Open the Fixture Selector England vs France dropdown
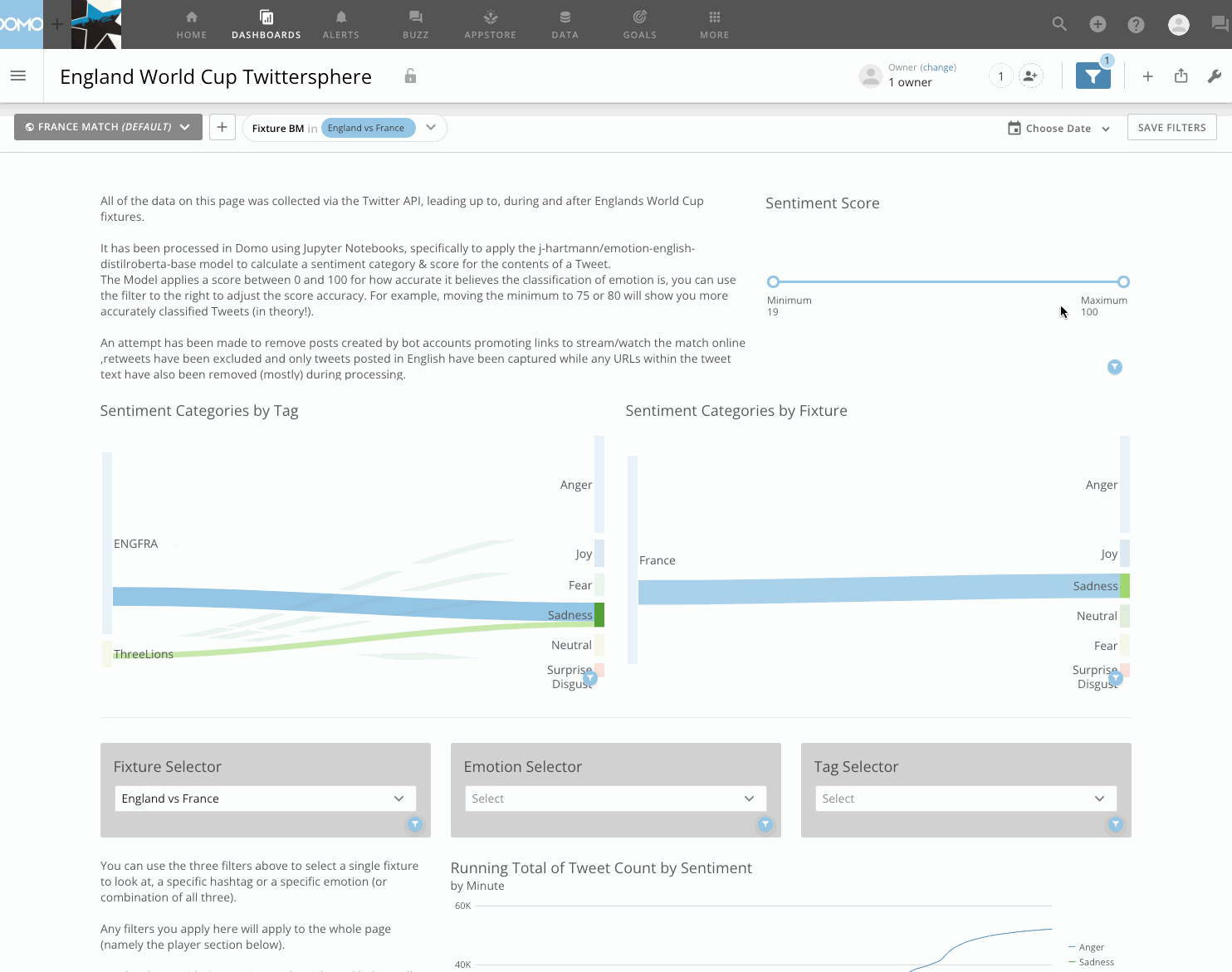 tap(265, 798)
